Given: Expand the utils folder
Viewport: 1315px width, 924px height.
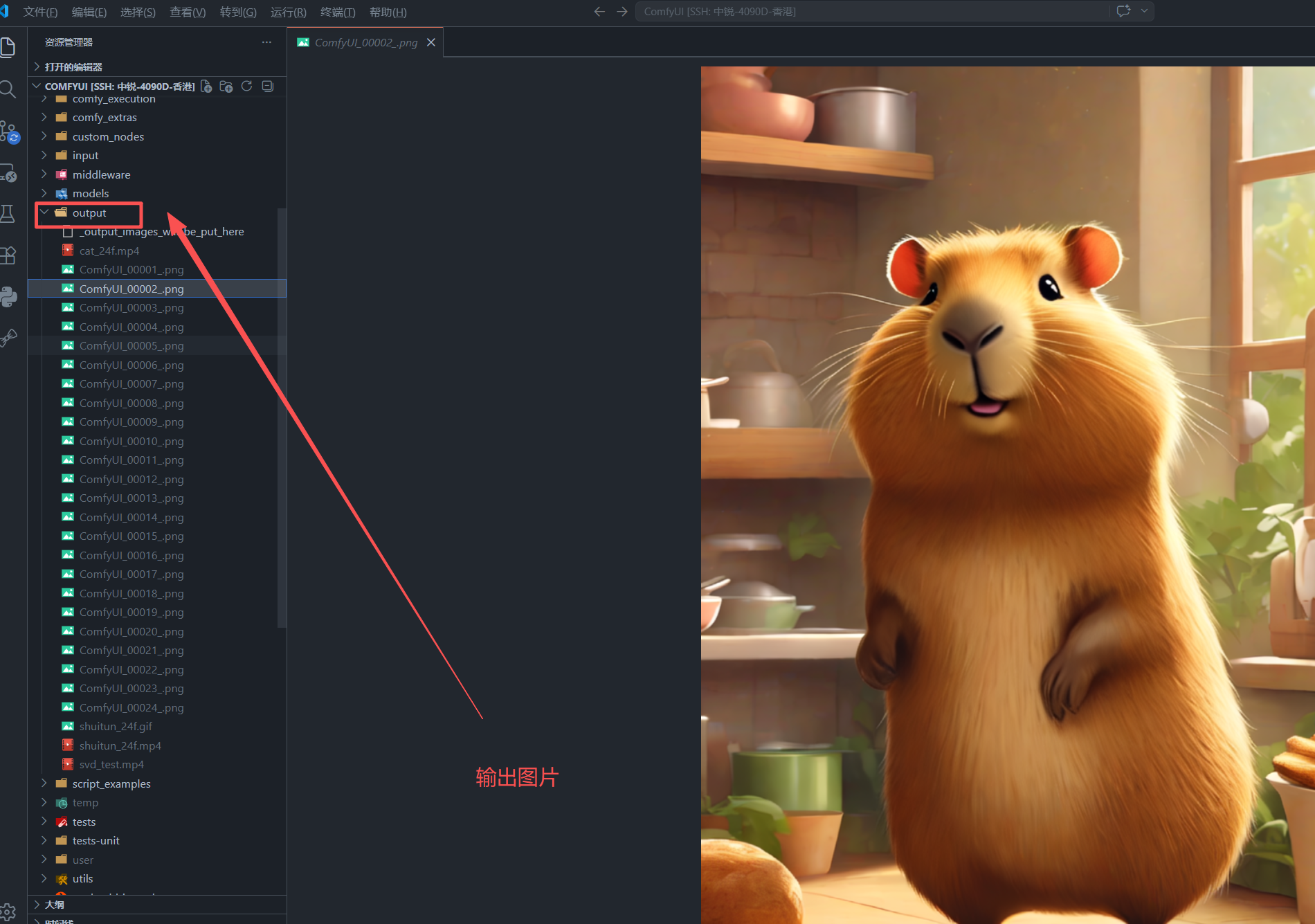Looking at the screenshot, I should [x=157, y=879].
